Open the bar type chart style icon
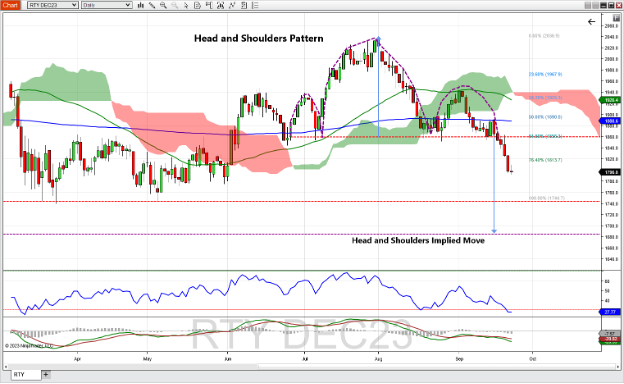 click(x=141, y=5)
